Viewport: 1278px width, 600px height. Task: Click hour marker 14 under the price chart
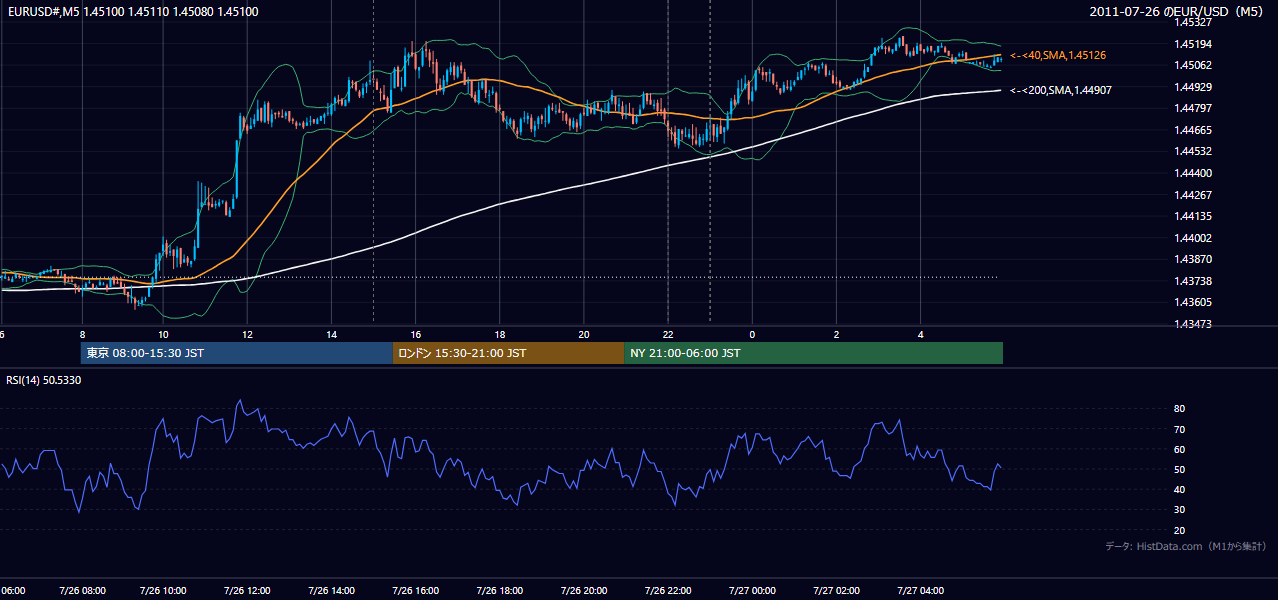[331, 334]
